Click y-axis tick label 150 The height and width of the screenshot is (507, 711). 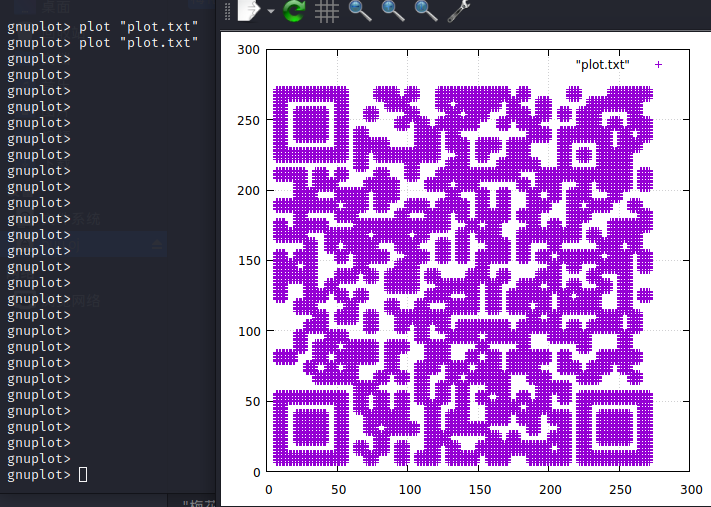coord(248,261)
